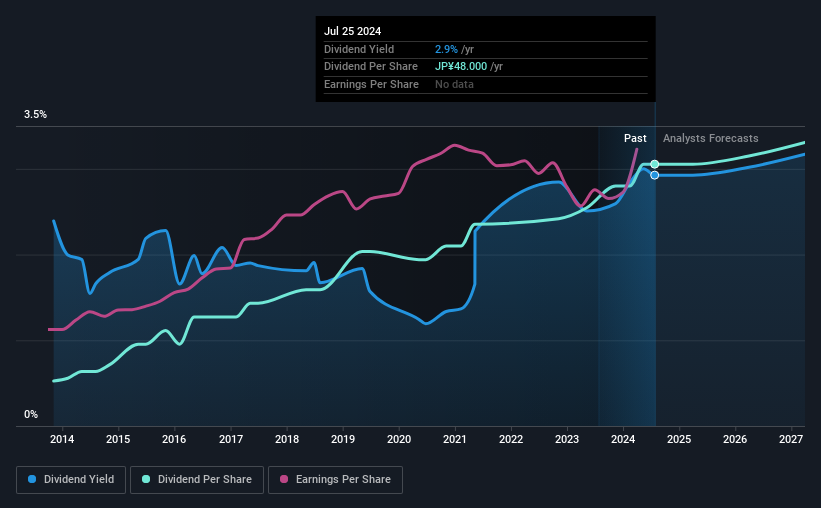The height and width of the screenshot is (508, 821).
Task: Select the blue Dividend Yield data point marker
Action: click(654, 175)
